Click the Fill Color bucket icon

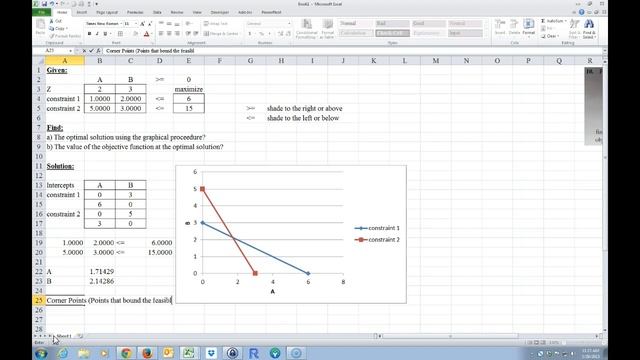136,33
